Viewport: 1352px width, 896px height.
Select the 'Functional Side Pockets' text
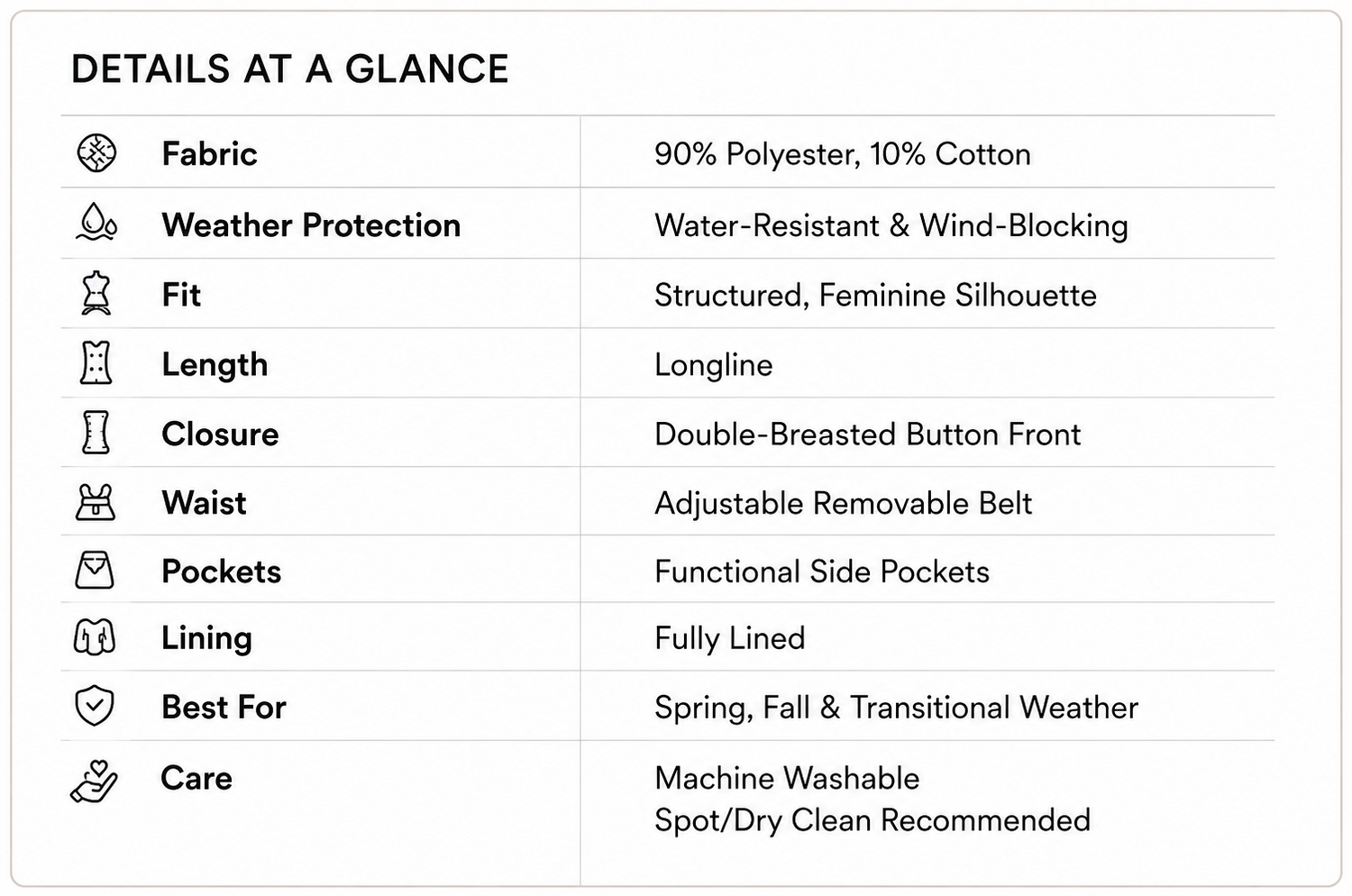point(822,571)
